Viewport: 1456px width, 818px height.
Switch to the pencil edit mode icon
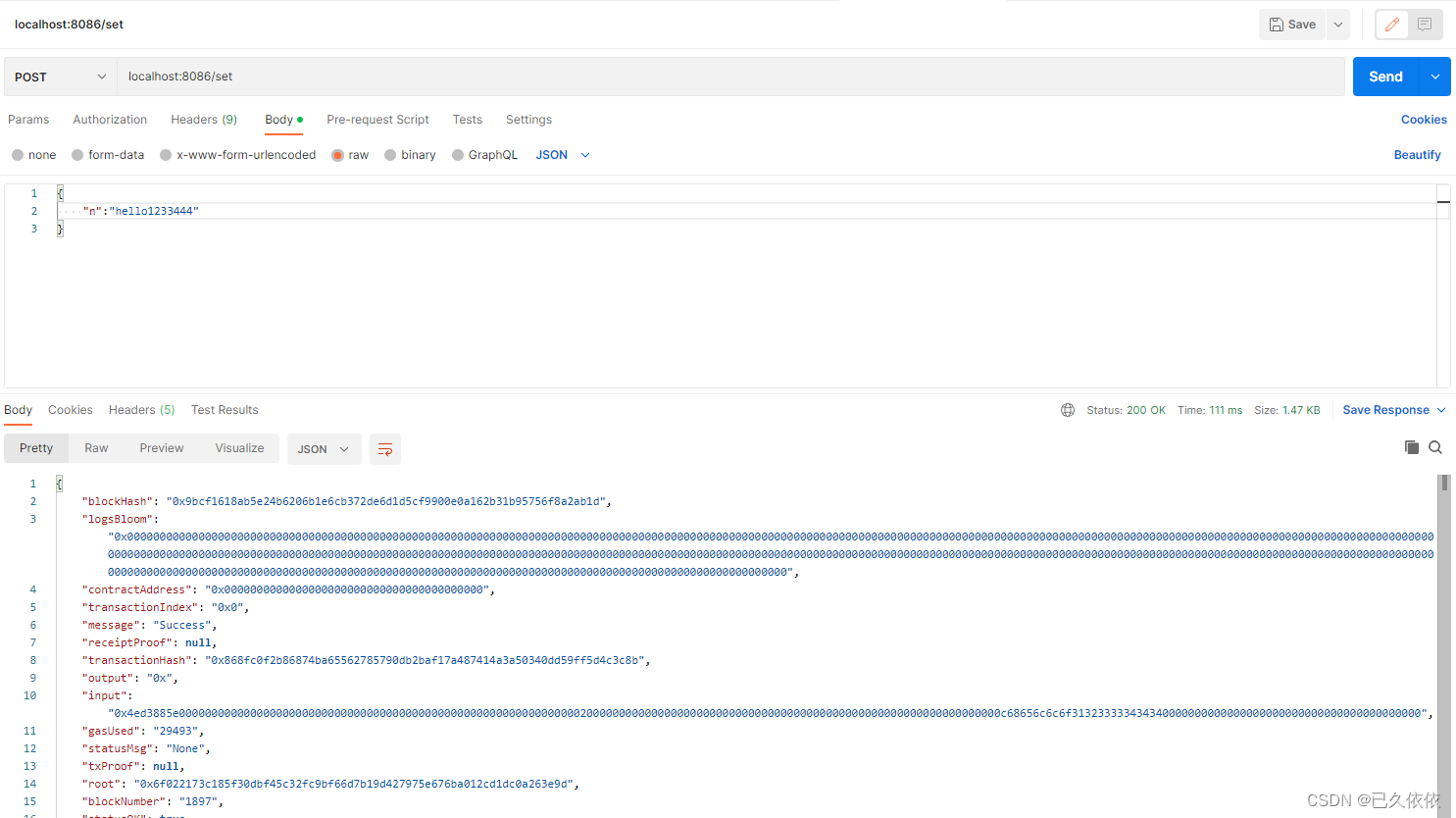click(1392, 25)
